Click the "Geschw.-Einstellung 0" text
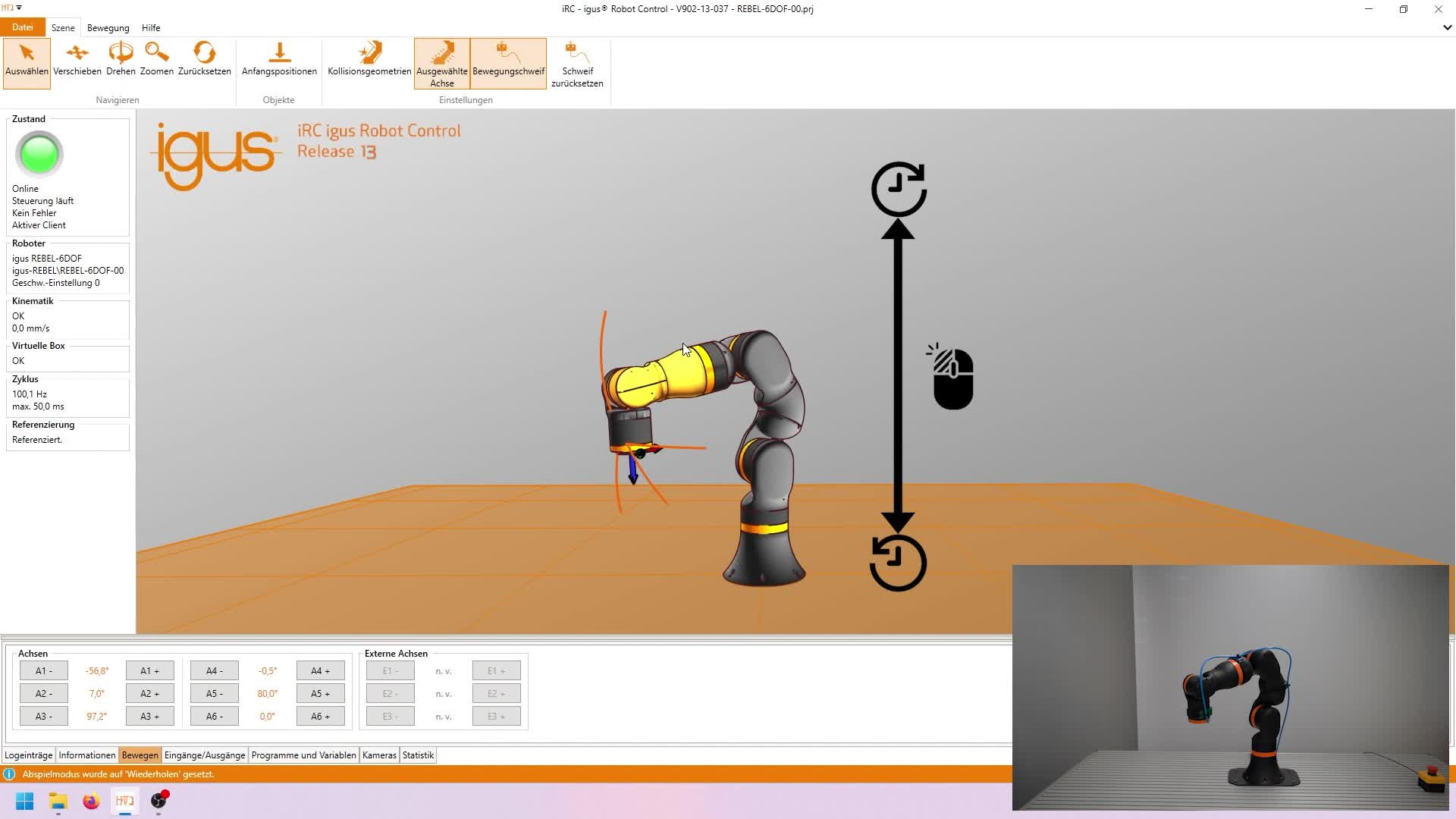This screenshot has height=819, width=1456. [56, 283]
